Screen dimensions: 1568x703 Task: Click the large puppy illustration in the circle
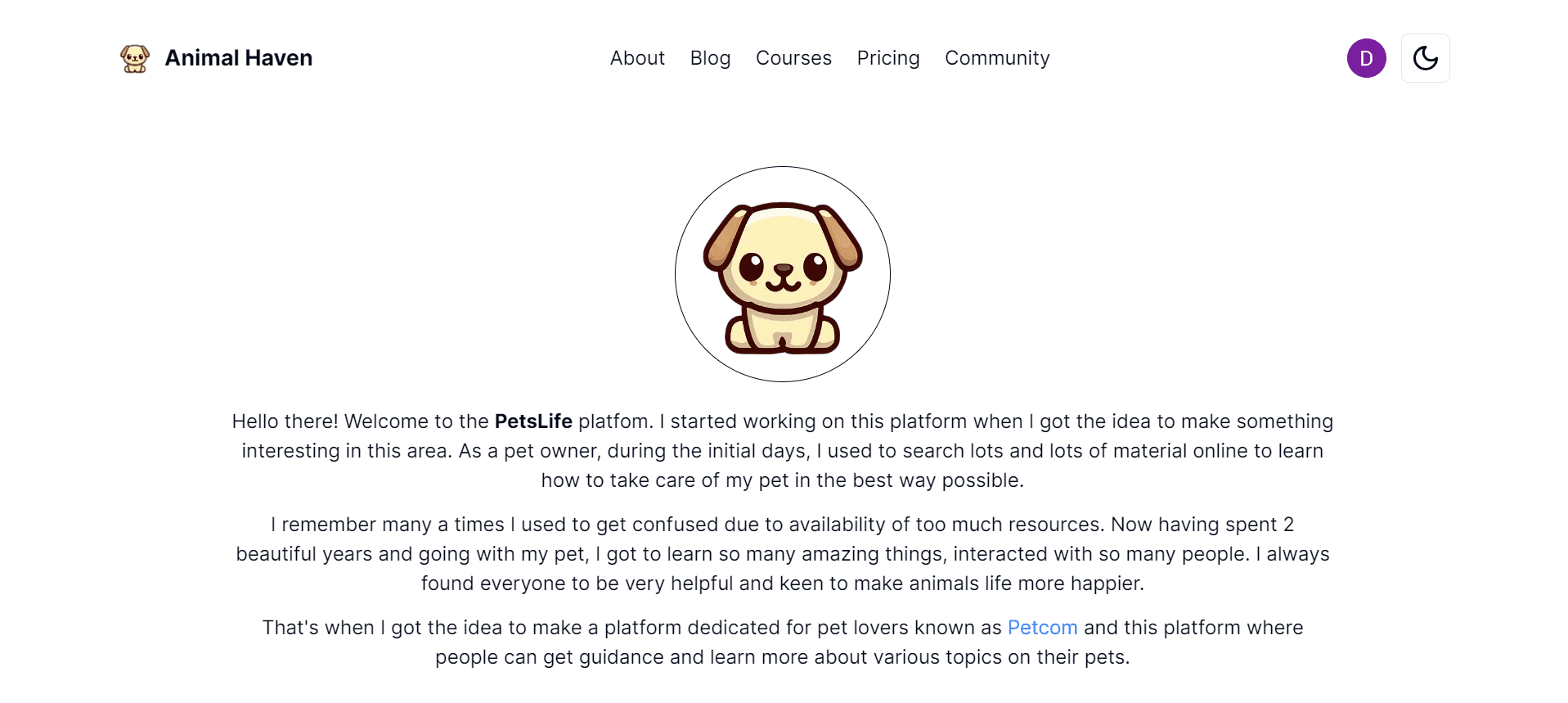783,275
